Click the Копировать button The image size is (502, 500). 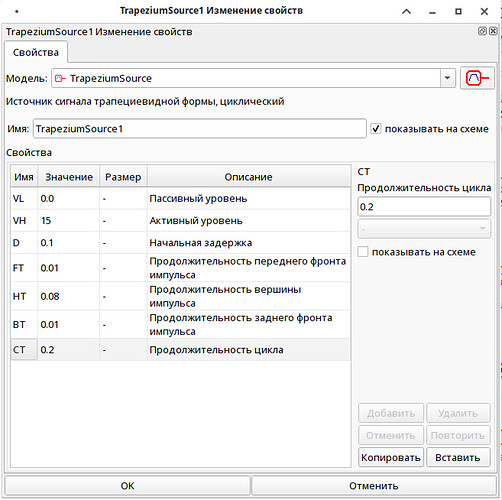click(x=391, y=457)
